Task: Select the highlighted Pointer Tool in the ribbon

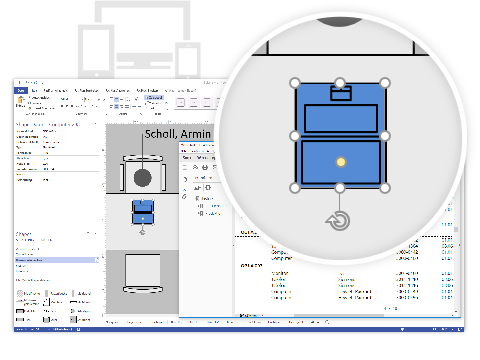Action: click(154, 98)
